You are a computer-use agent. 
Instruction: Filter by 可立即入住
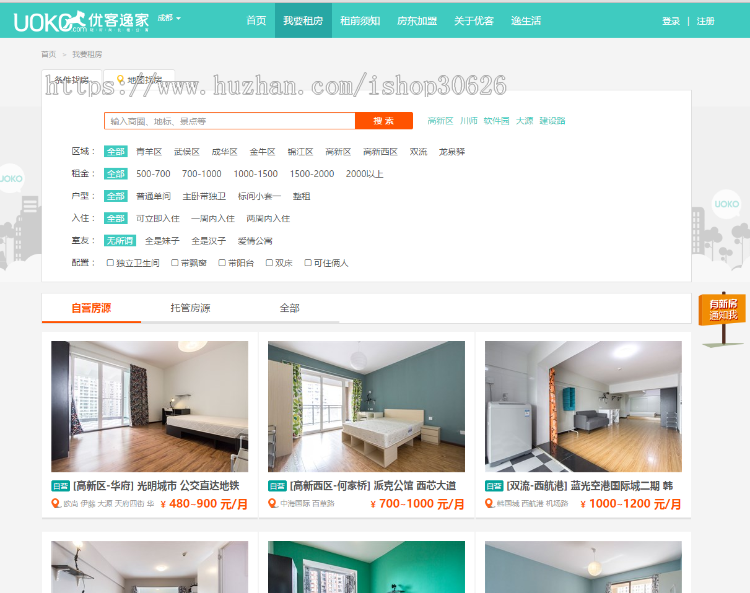tap(158, 218)
